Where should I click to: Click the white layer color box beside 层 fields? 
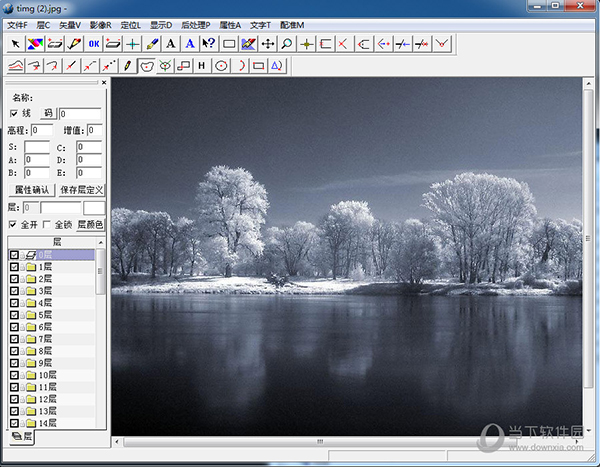(94, 208)
